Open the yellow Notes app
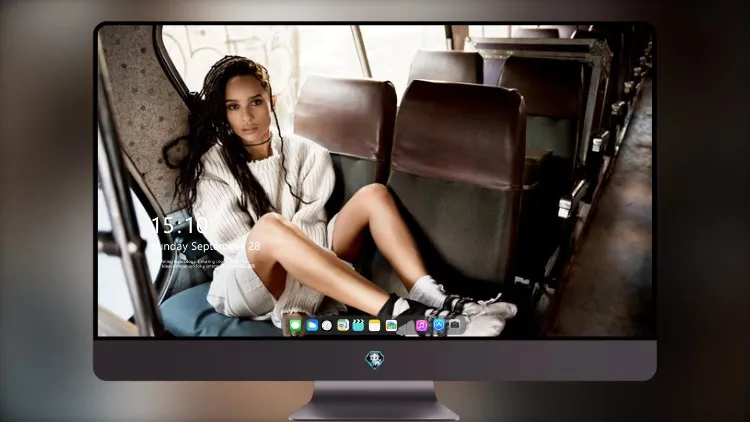The image size is (750, 422). click(375, 326)
